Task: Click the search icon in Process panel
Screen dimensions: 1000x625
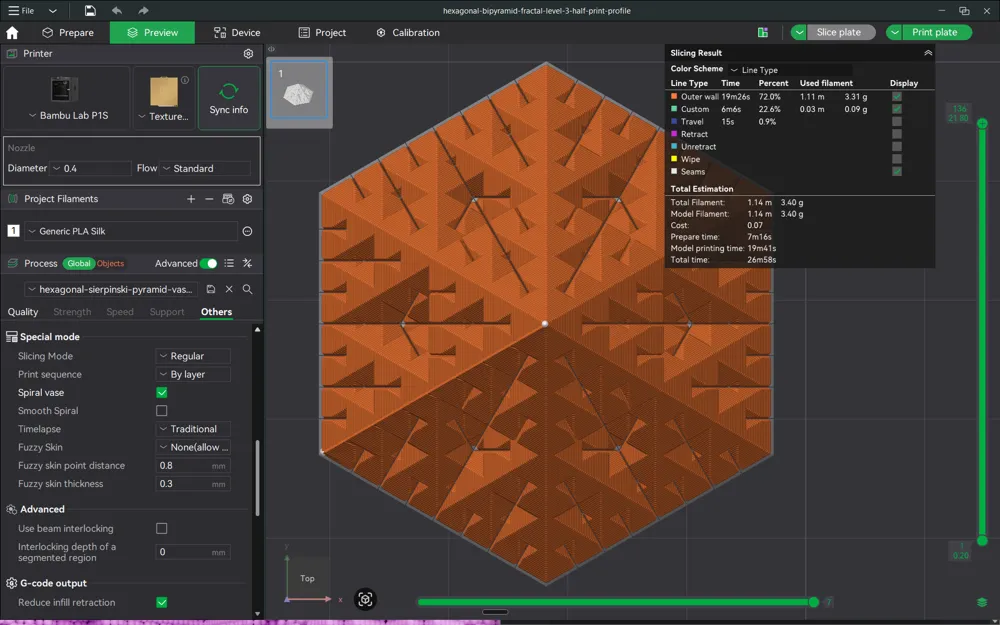Action: (247, 289)
